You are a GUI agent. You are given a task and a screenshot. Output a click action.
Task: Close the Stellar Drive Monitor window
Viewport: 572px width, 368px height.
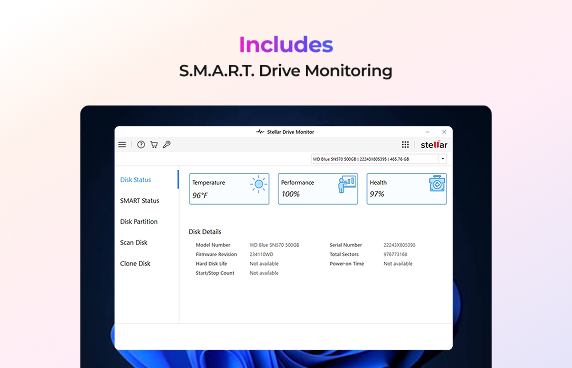444,132
